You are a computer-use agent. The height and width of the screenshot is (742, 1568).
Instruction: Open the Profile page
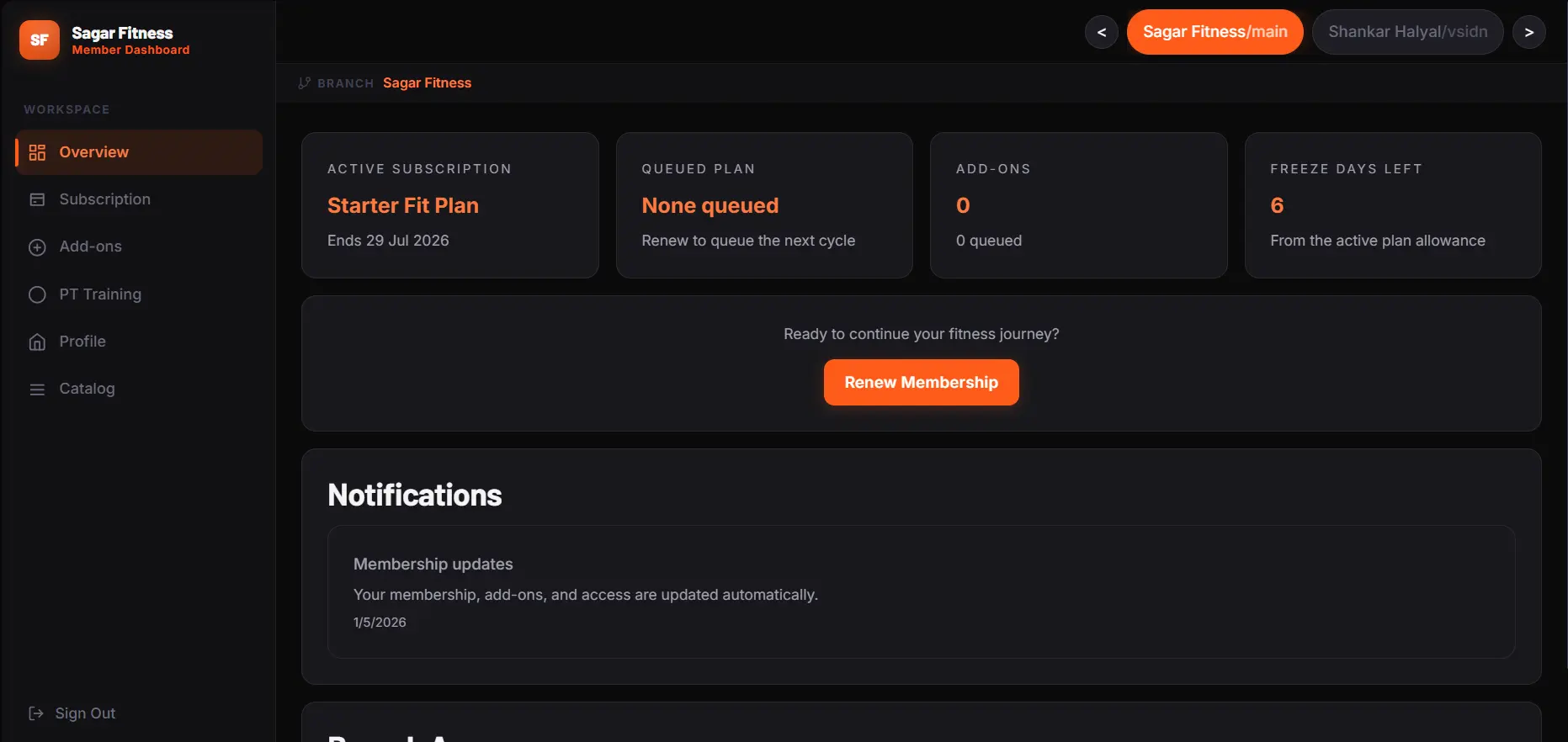(139, 342)
